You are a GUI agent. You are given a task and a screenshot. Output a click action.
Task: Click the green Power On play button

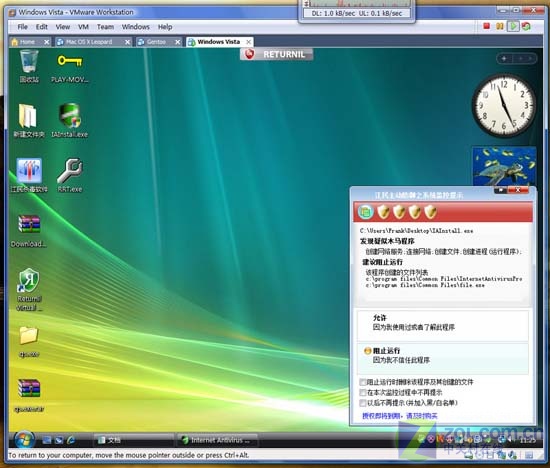(x=513, y=26)
